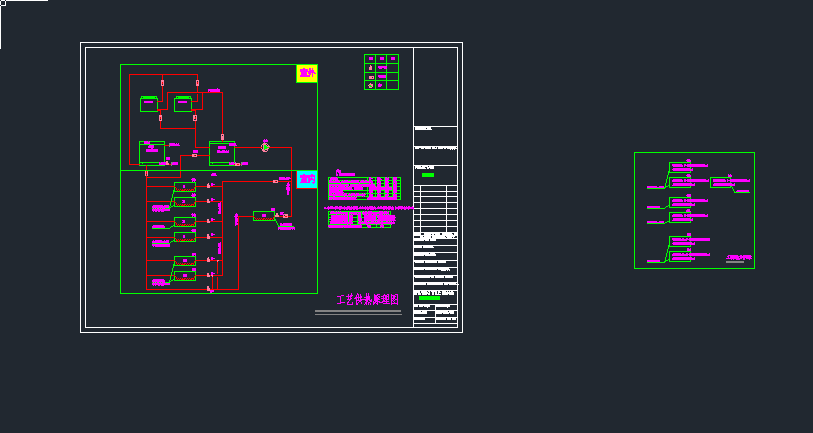Click the upper magenta notes table
This screenshot has height=433, width=813.
pos(364,189)
